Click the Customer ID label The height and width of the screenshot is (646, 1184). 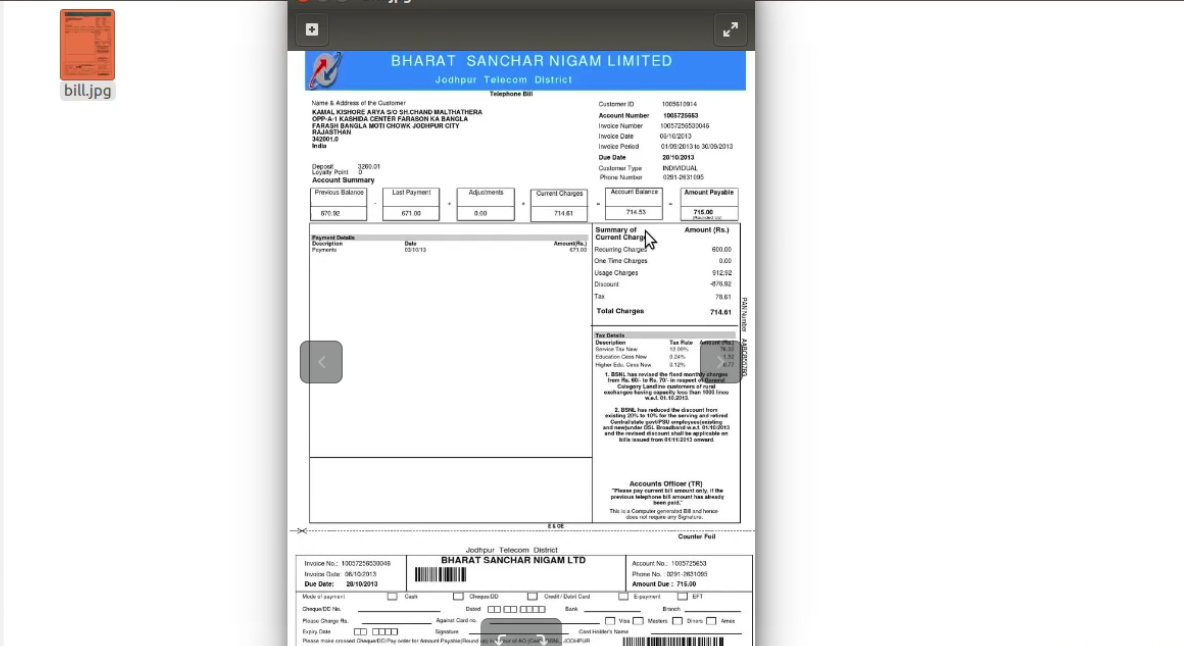pyautogui.click(x=616, y=105)
